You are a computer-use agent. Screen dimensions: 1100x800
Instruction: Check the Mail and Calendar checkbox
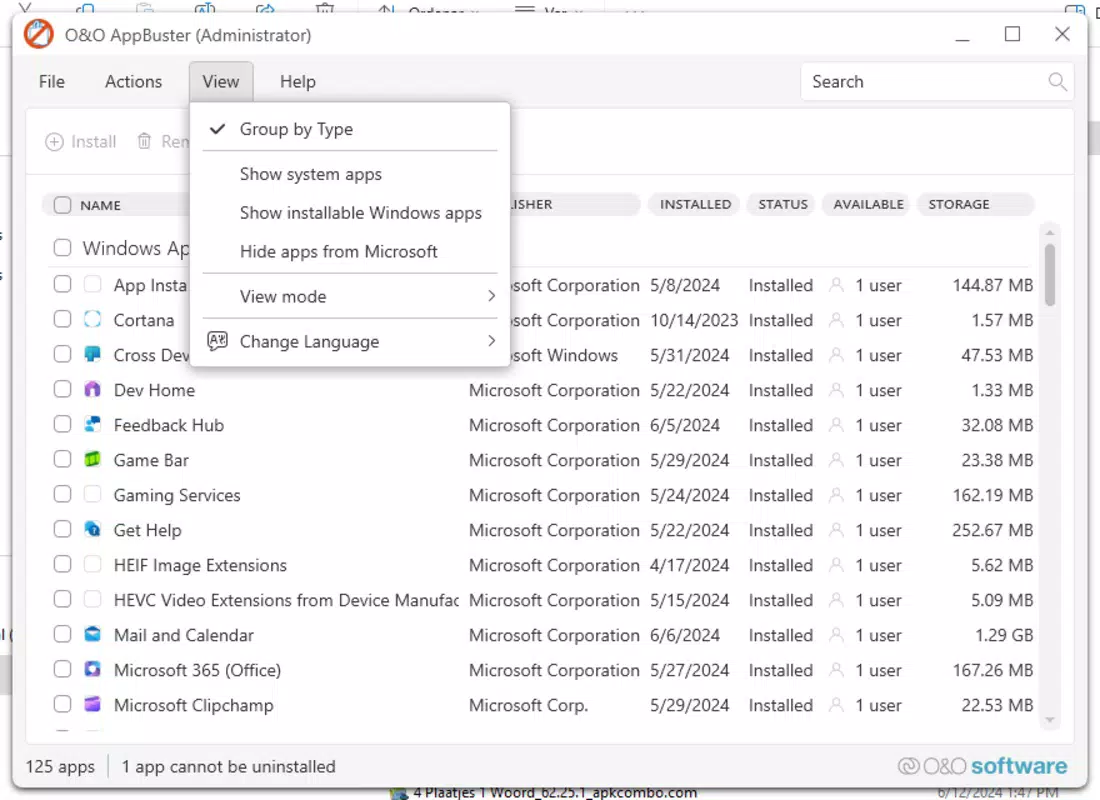62,634
